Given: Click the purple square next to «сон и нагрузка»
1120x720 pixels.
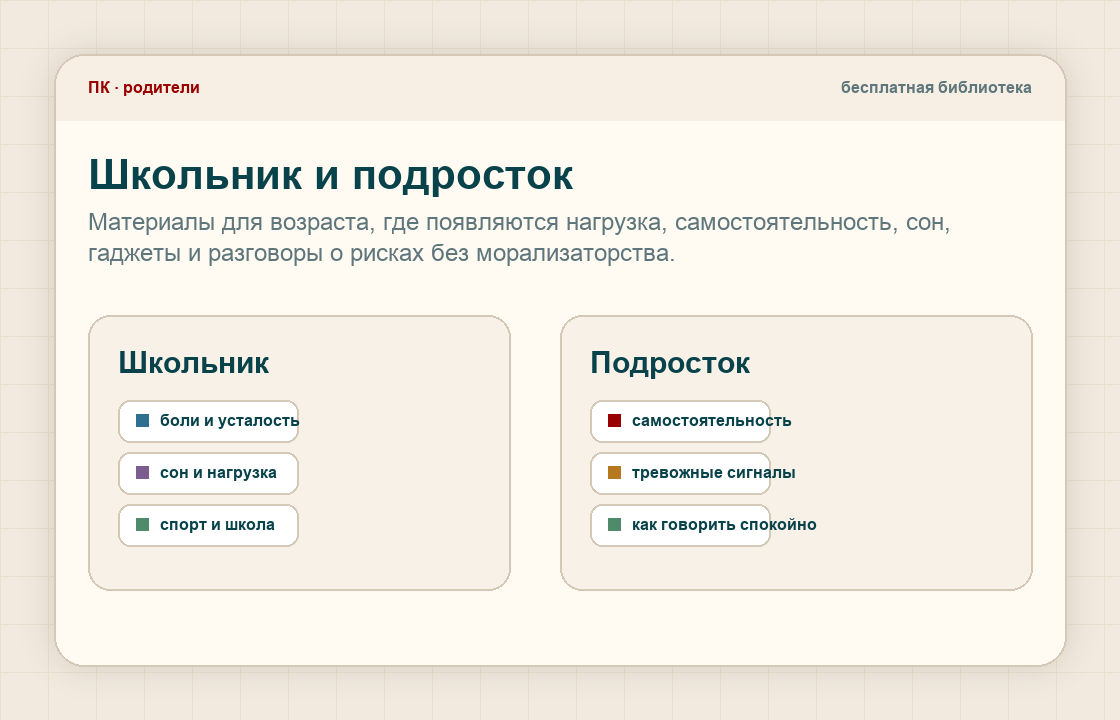Looking at the screenshot, I should pyautogui.click(x=143, y=473).
